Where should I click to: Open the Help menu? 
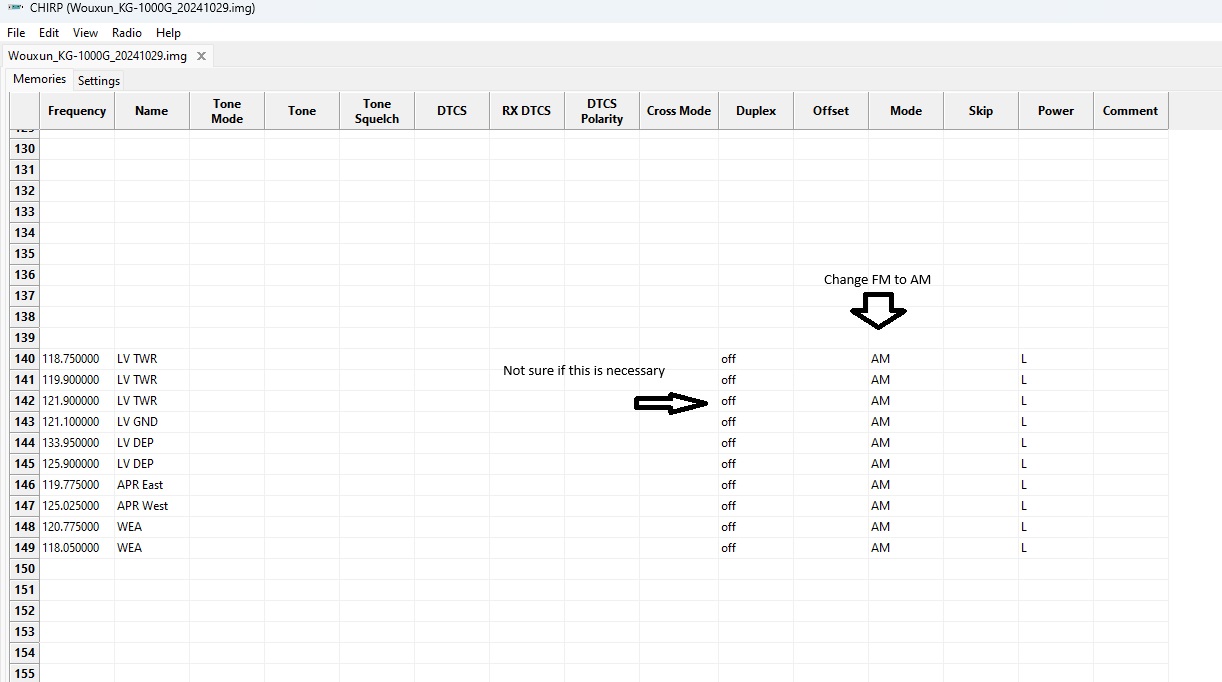pos(168,33)
